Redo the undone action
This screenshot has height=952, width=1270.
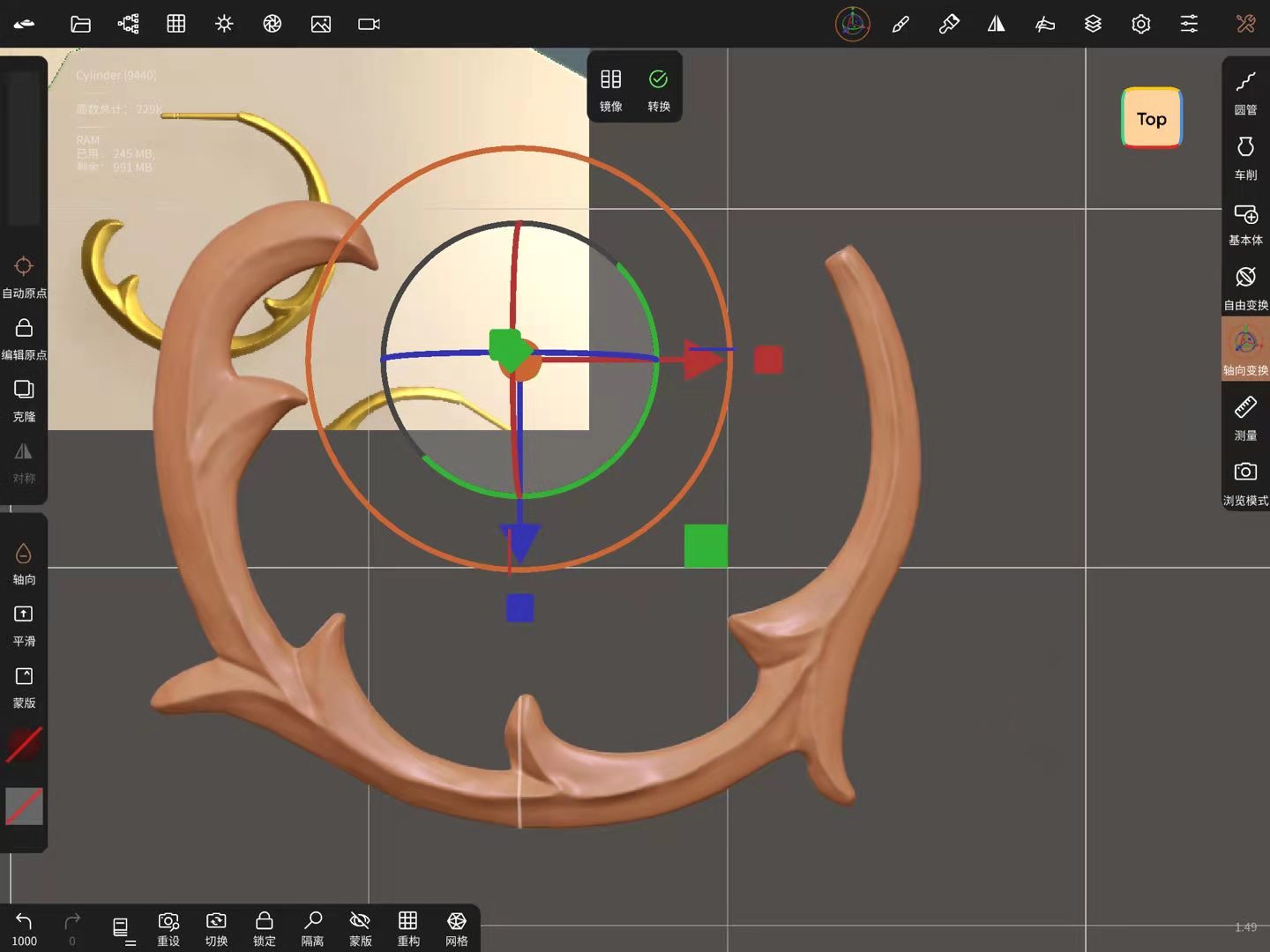pyautogui.click(x=72, y=929)
